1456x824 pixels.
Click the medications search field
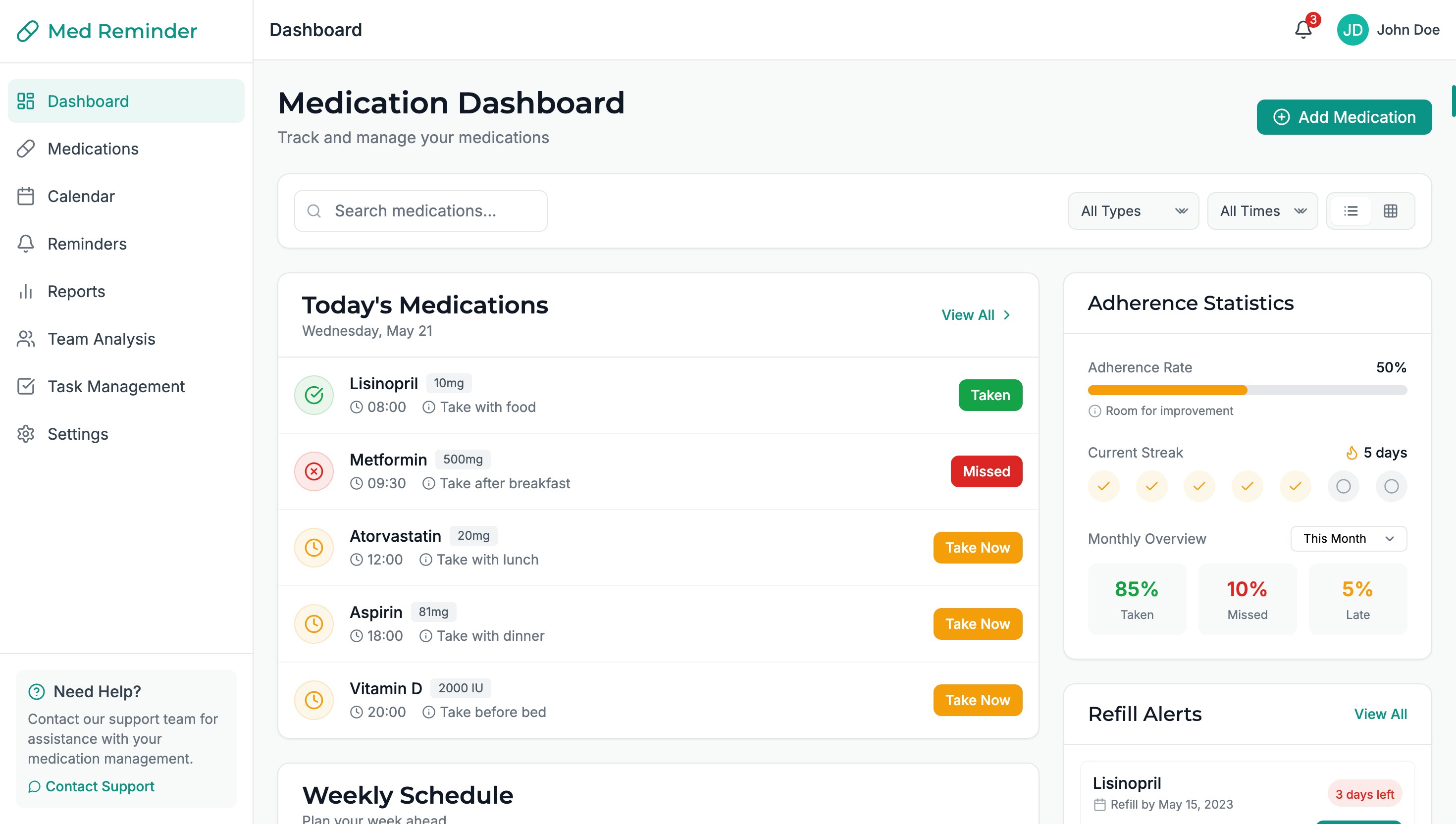(x=420, y=210)
